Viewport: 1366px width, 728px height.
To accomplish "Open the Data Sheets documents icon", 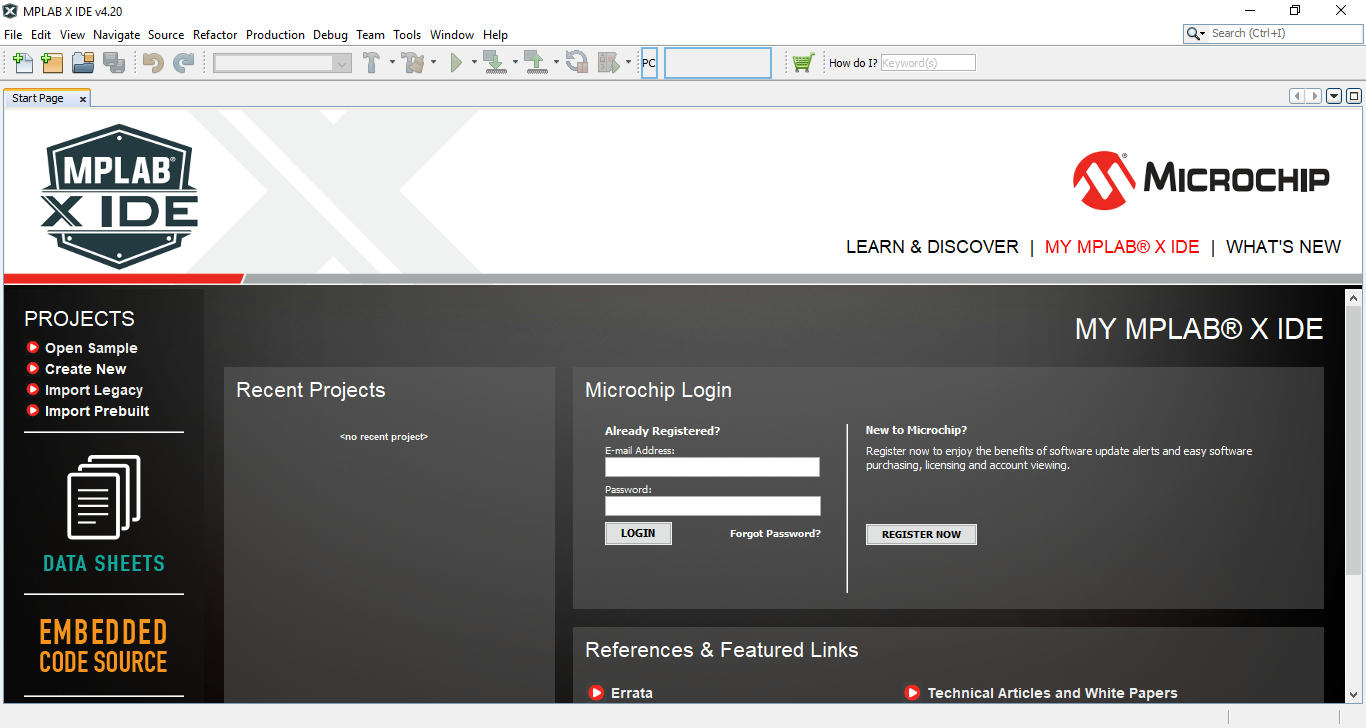I will point(104,497).
